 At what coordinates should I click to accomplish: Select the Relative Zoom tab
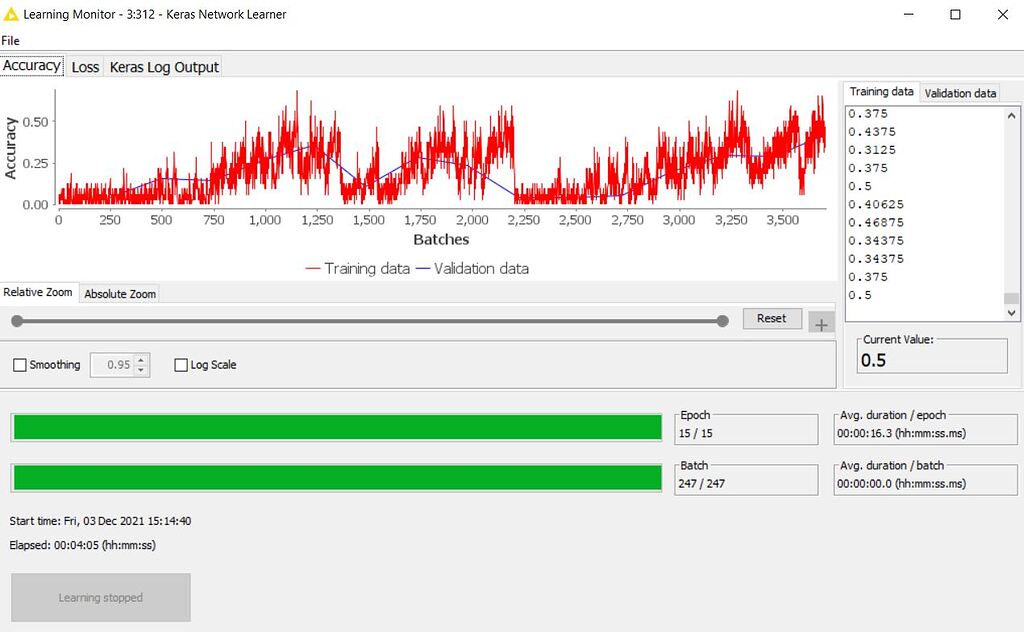click(x=39, y=292)
